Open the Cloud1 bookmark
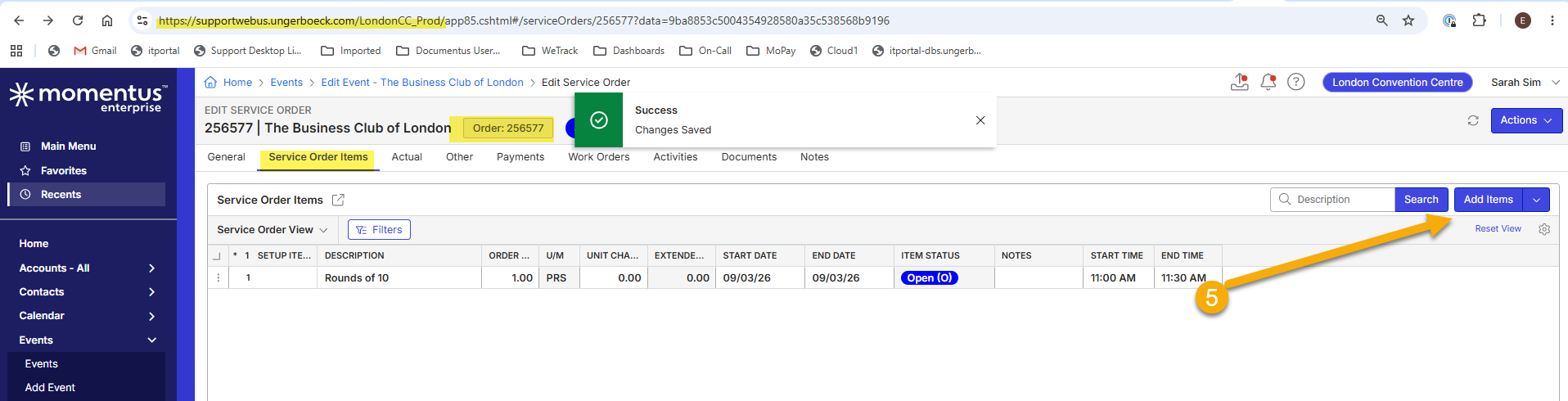Screen dimensions: 1568x401 [834, 51]
